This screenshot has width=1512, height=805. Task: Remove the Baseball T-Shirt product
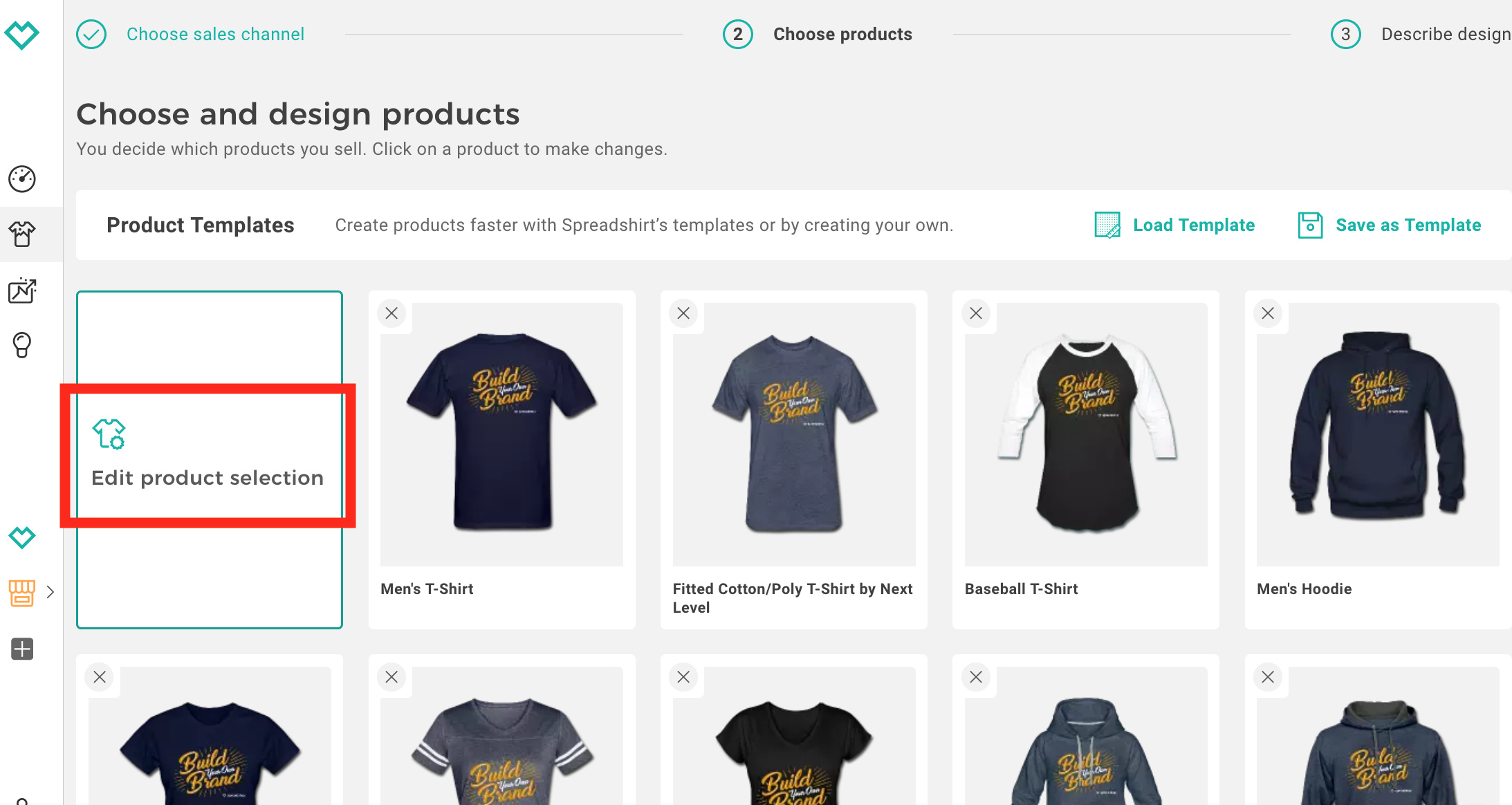click(976, 313)
